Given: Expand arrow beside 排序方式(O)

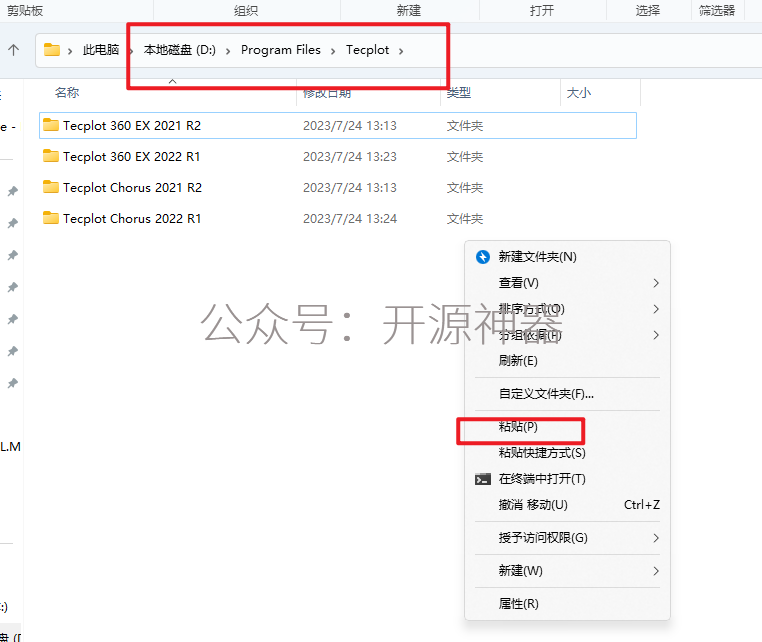Looking at the screenshot, I should click(x=656, y=309).
